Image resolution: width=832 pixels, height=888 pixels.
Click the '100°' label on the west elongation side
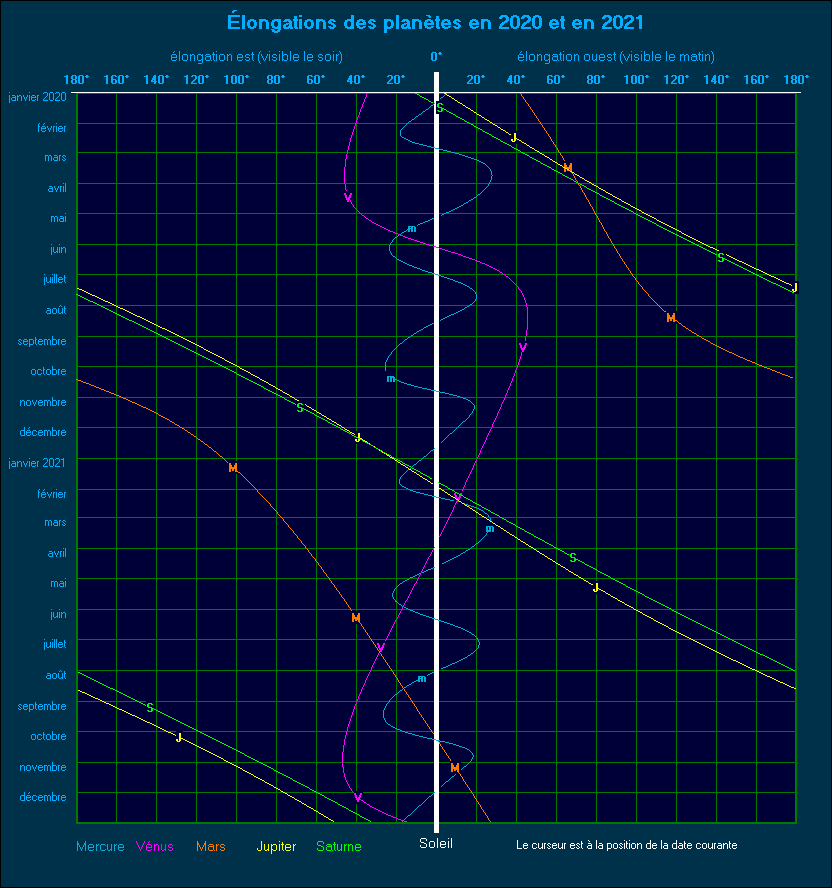click(636, 79)
